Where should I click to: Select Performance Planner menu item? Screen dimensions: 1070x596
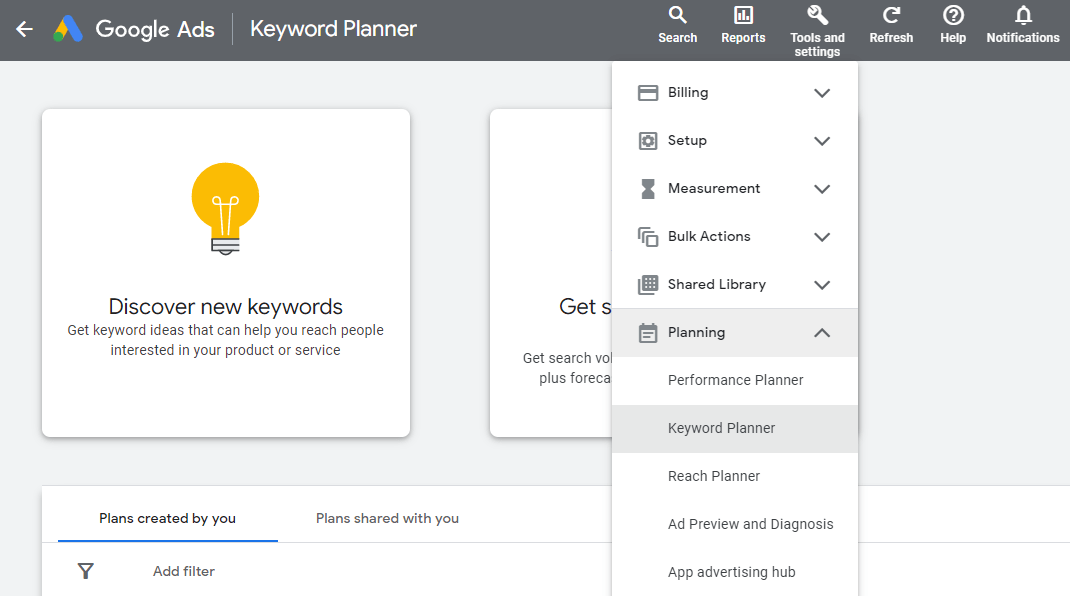tap(735, 380)
